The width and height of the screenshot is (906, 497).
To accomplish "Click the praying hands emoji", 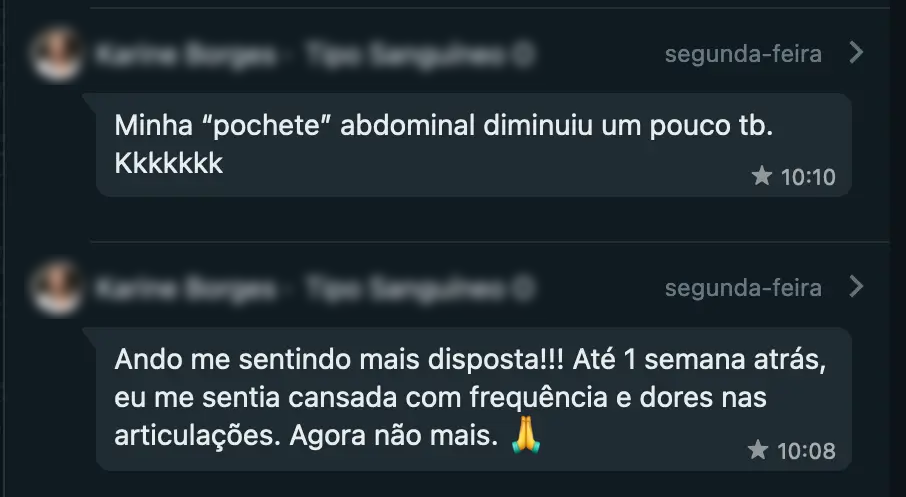I will tap(526, 435).
